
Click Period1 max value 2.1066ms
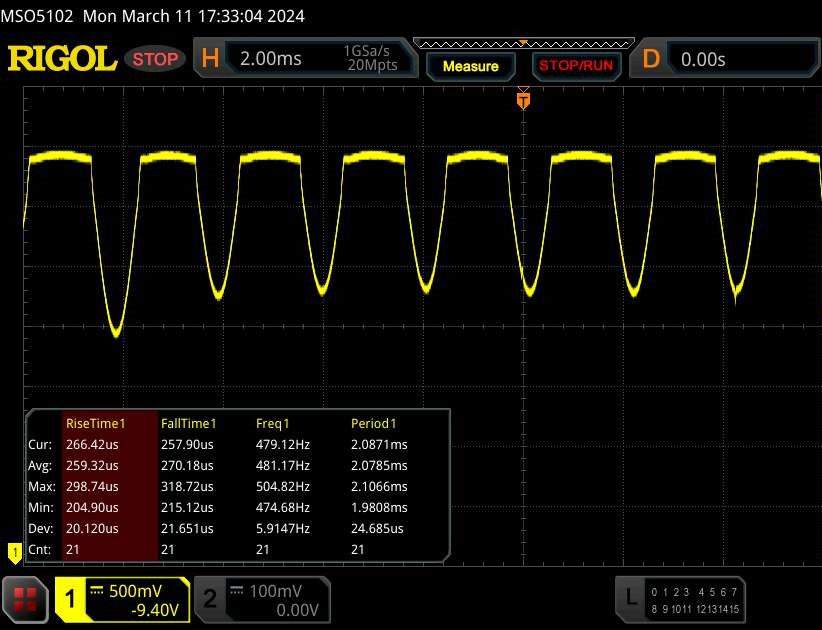click(379, 486)
